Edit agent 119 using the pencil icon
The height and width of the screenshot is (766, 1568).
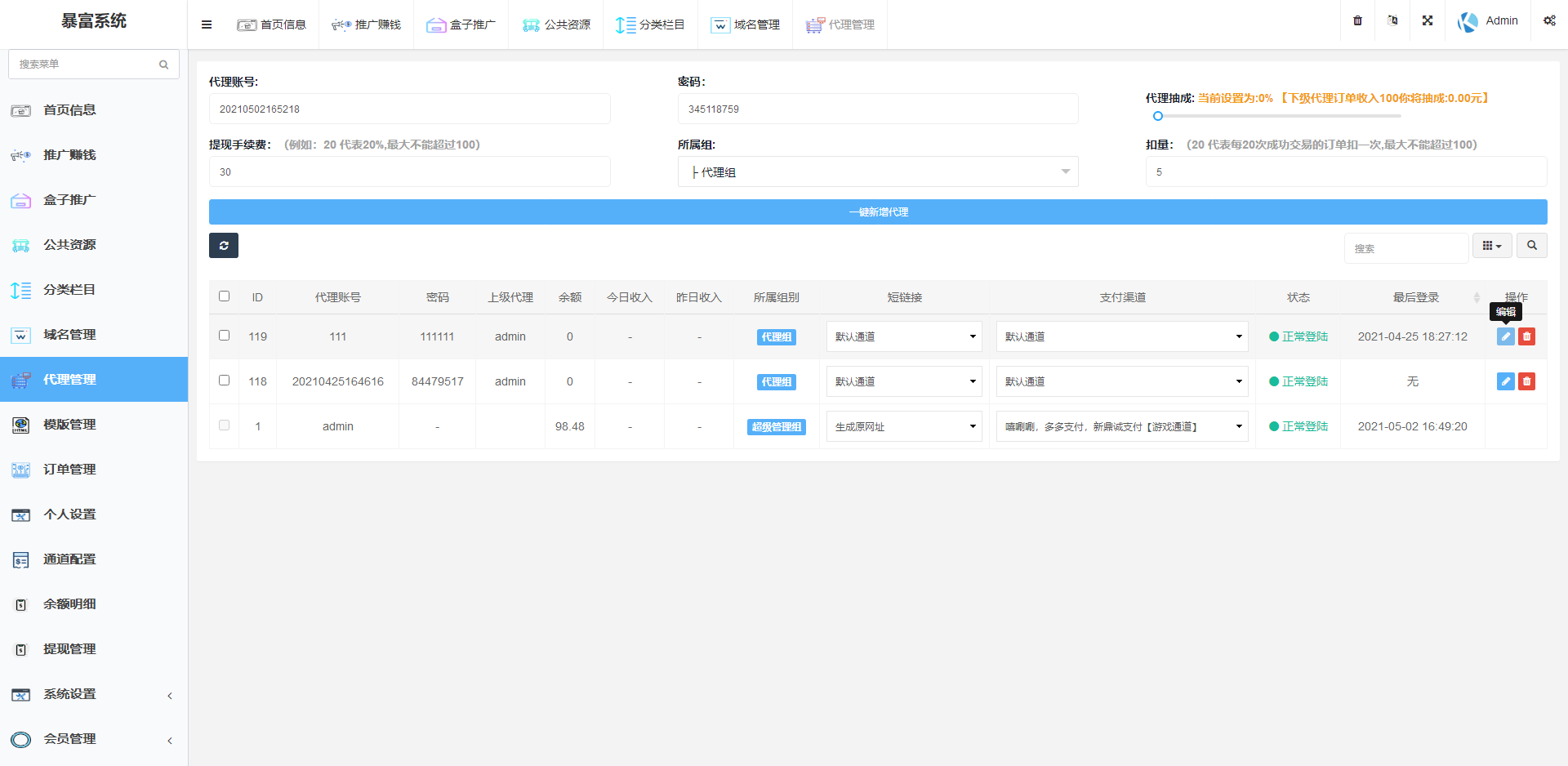click(1505, 336)
